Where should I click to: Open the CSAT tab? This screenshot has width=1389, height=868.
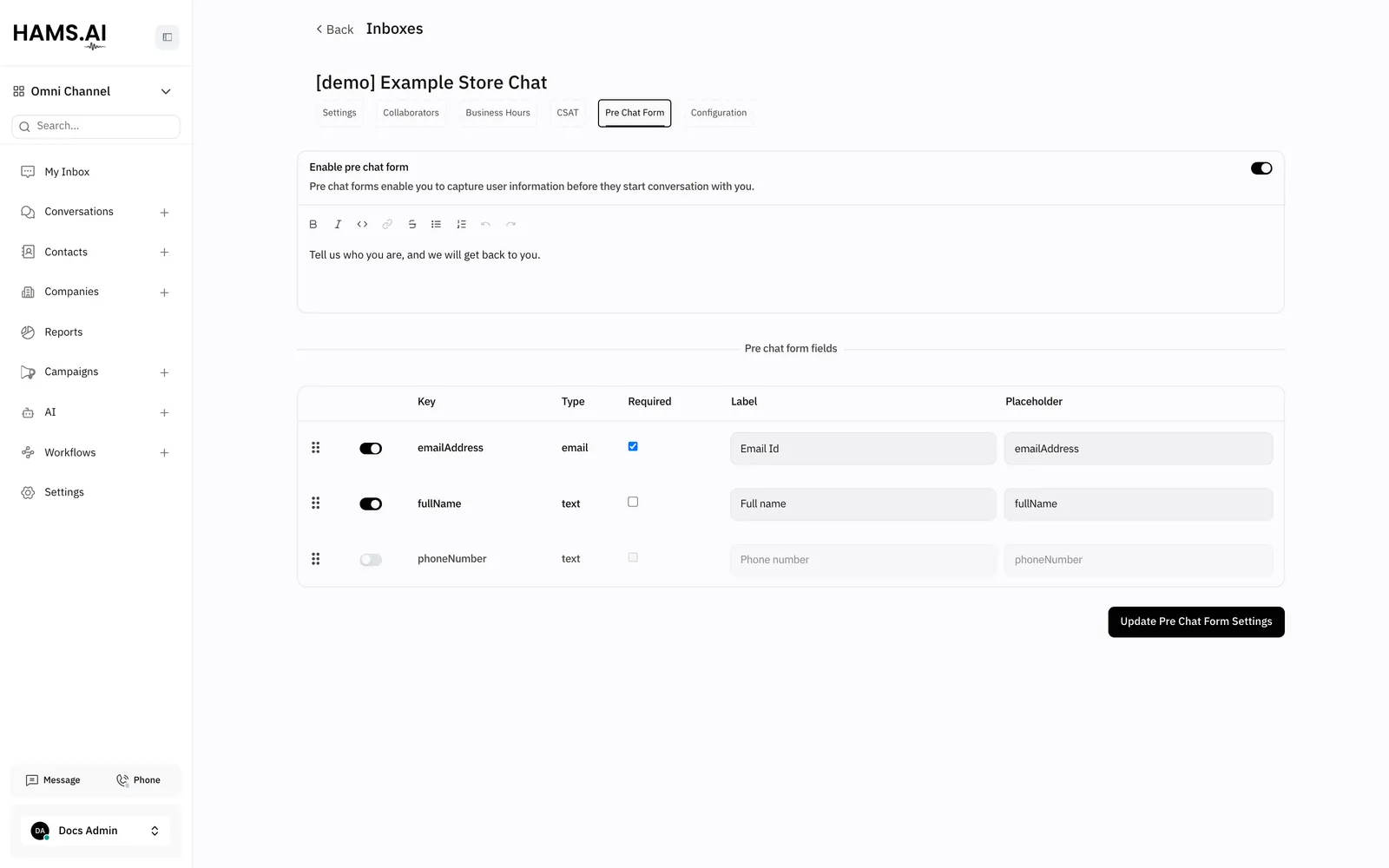568,113
